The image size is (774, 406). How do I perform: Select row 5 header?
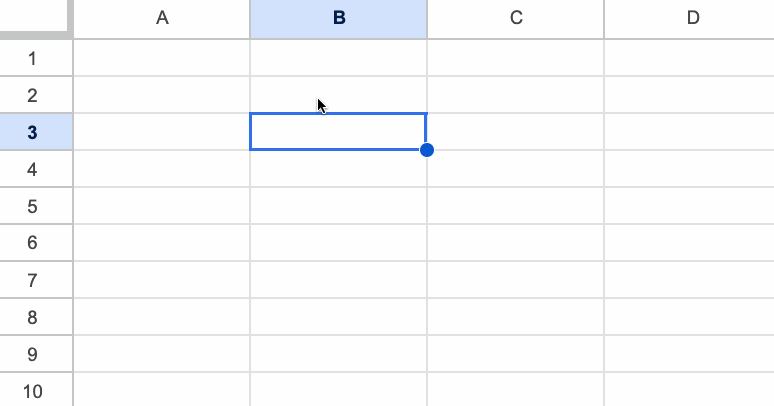click(33, 206)
